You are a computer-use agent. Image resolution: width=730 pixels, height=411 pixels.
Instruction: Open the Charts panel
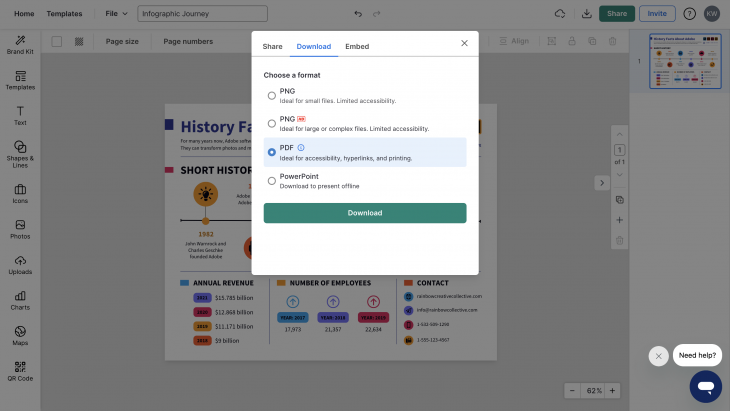(20, 300)
